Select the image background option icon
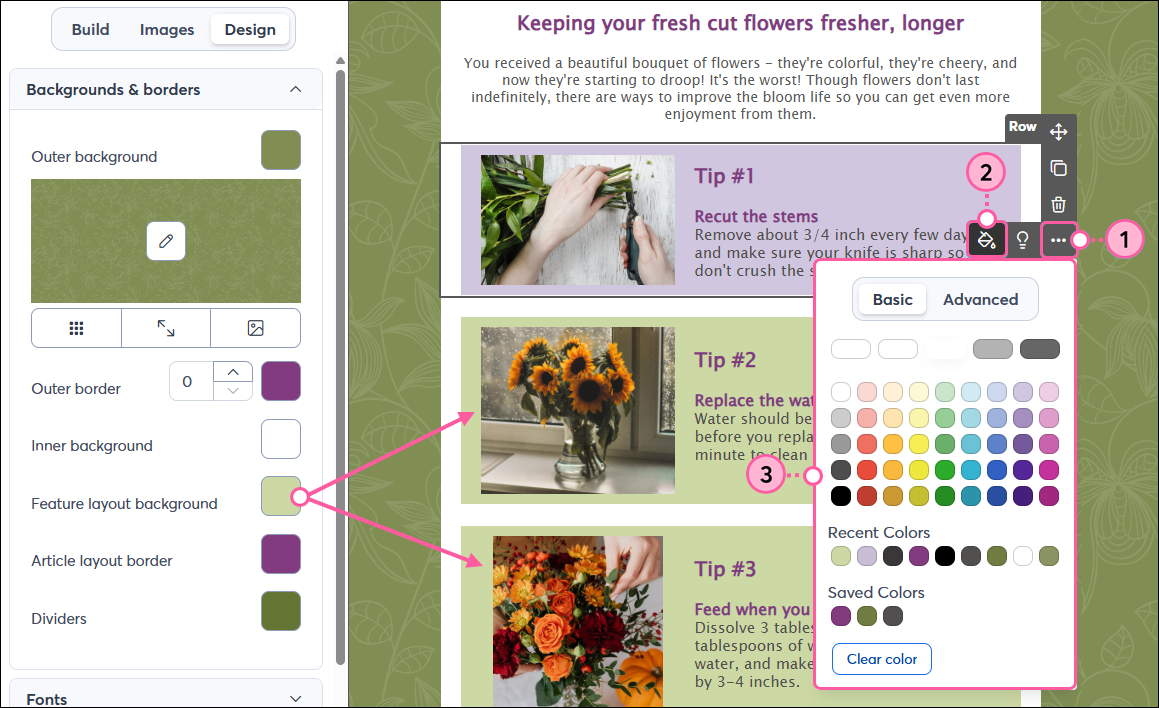Image resolution: width=1159 pixels, height=708 pixels. pyautogui.click(x=255, y=328)
